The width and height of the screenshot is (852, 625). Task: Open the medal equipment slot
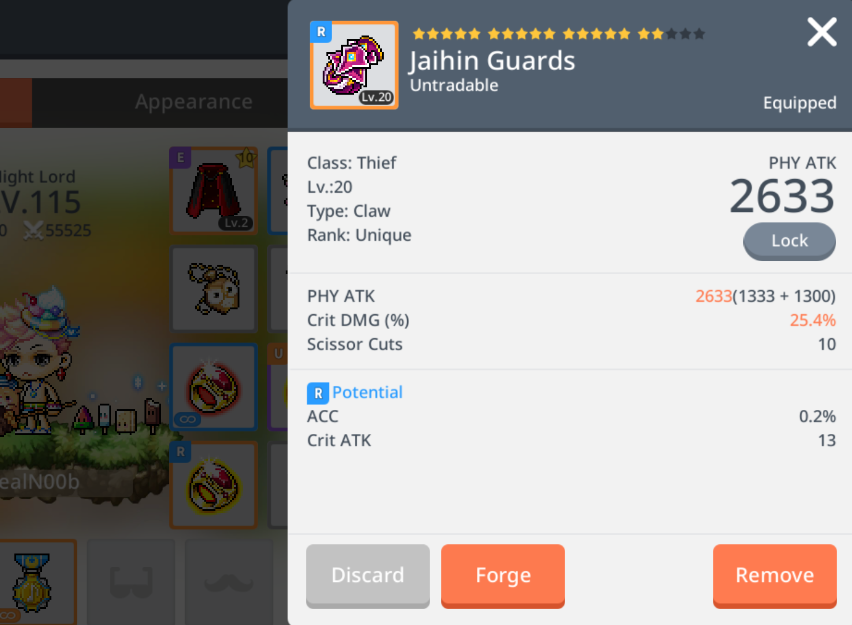(34, 582)
